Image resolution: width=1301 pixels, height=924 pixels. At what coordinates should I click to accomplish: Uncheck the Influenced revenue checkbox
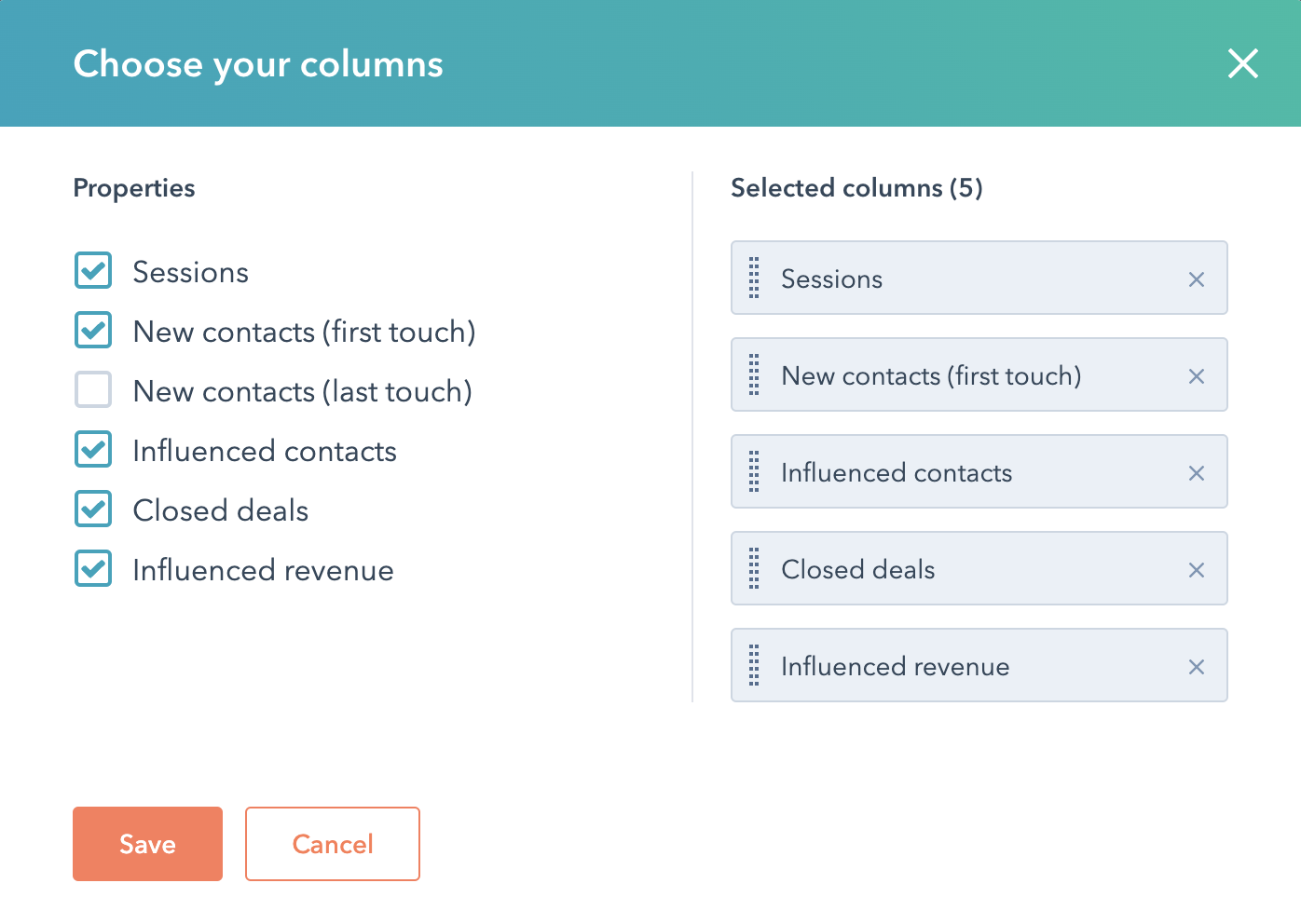(x=93, y=569)
